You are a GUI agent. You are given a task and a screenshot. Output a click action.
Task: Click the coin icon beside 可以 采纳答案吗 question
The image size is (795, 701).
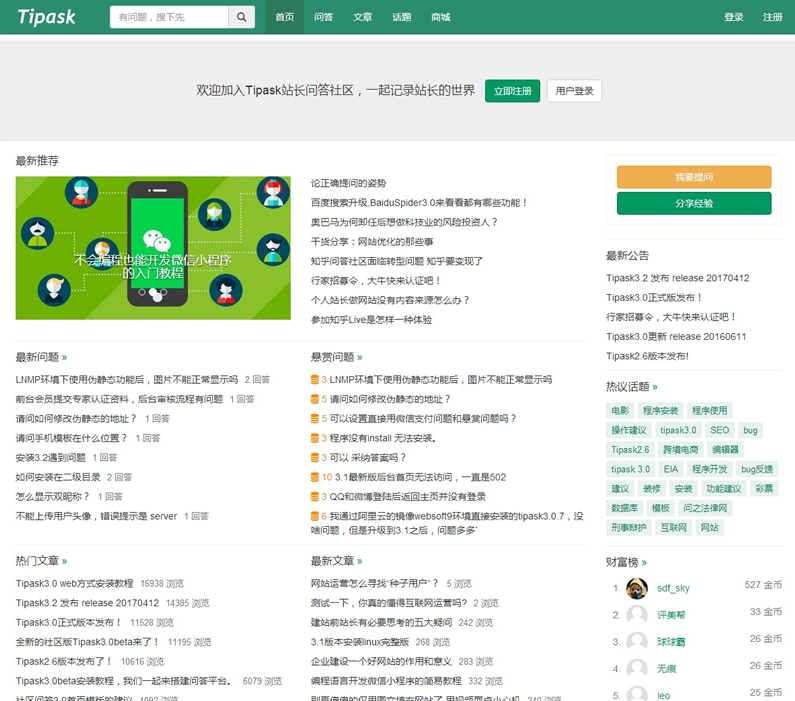pos(315,458)
